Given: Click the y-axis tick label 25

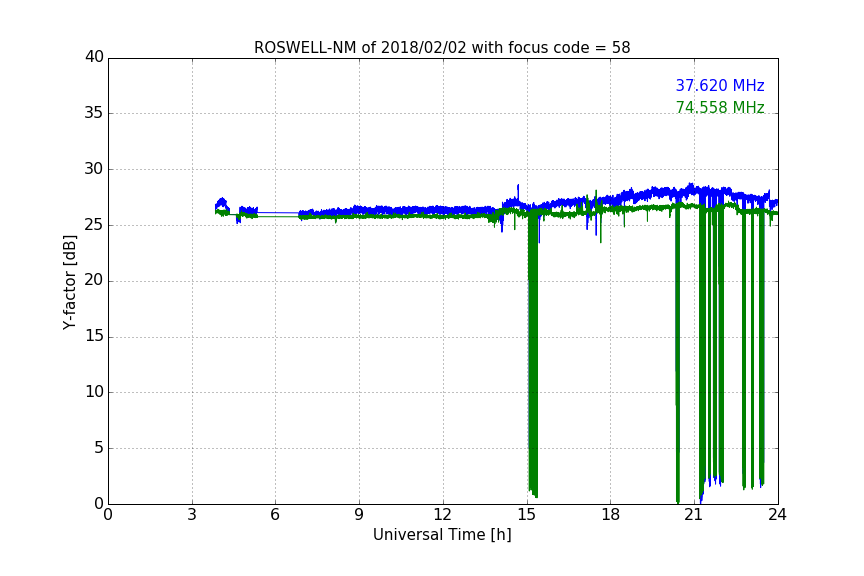Looking at the screenshot, I should point(94,224).
